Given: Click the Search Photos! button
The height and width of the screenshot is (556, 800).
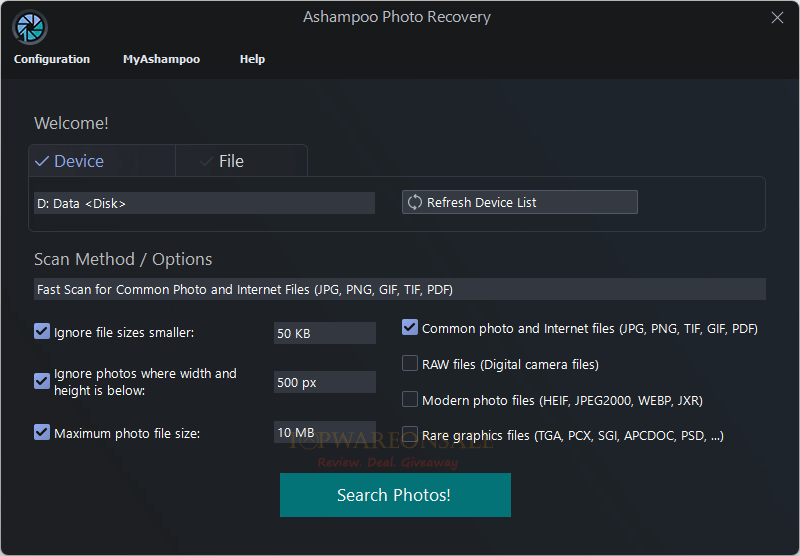Looking at the screenshot, I should pos(395,495).
